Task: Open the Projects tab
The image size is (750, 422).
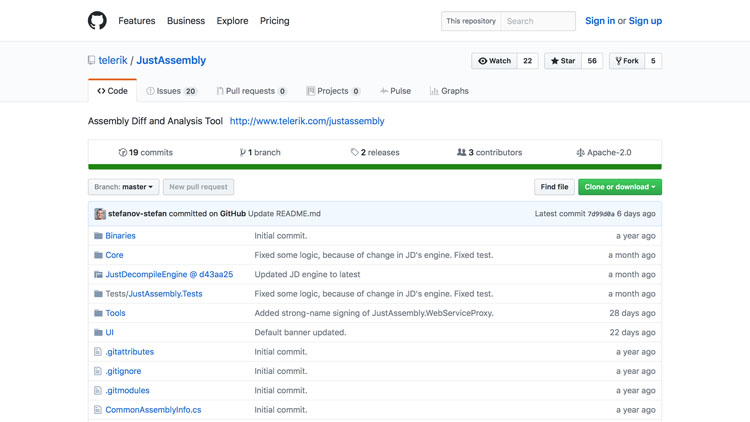Action: (333, 91)
